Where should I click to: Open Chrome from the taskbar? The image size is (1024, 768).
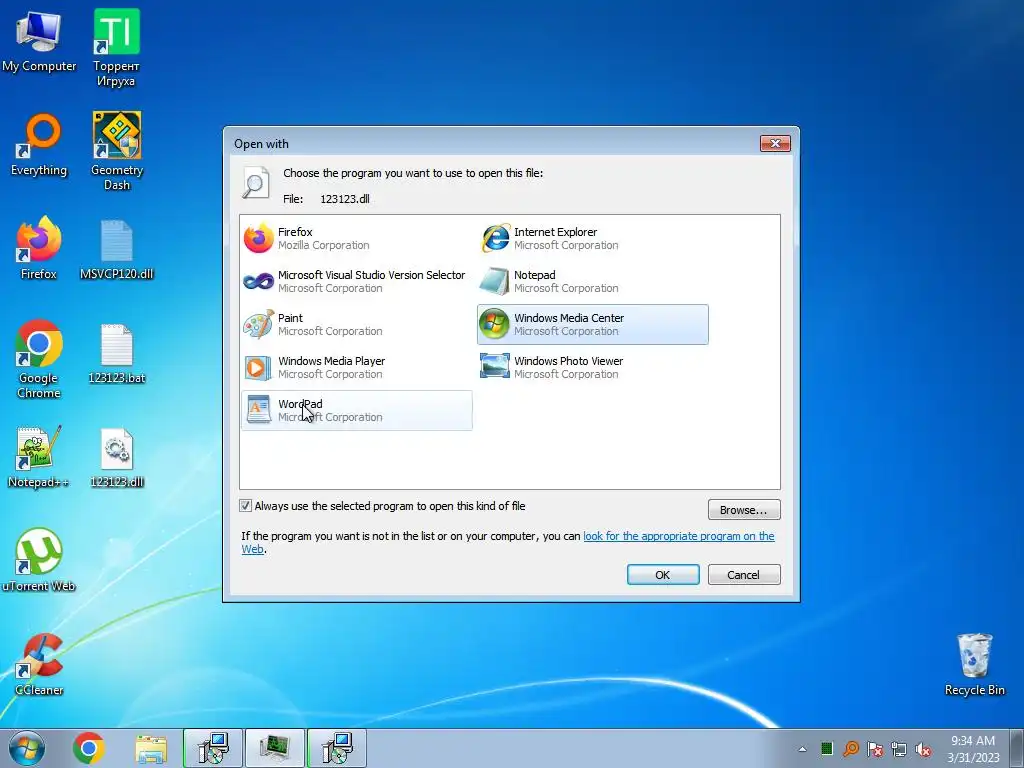click(89, 748)
